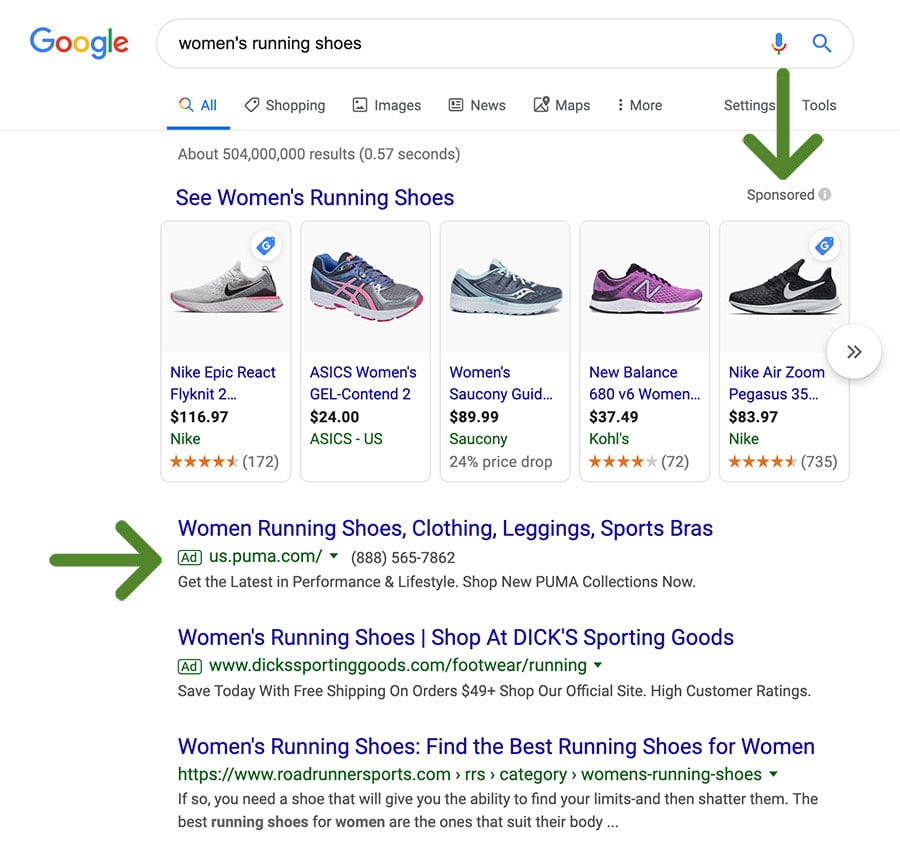Advance the shopping carousel with double-chevron arrow
The height and width of the screenshot is (850, 900).
point(854,352)
